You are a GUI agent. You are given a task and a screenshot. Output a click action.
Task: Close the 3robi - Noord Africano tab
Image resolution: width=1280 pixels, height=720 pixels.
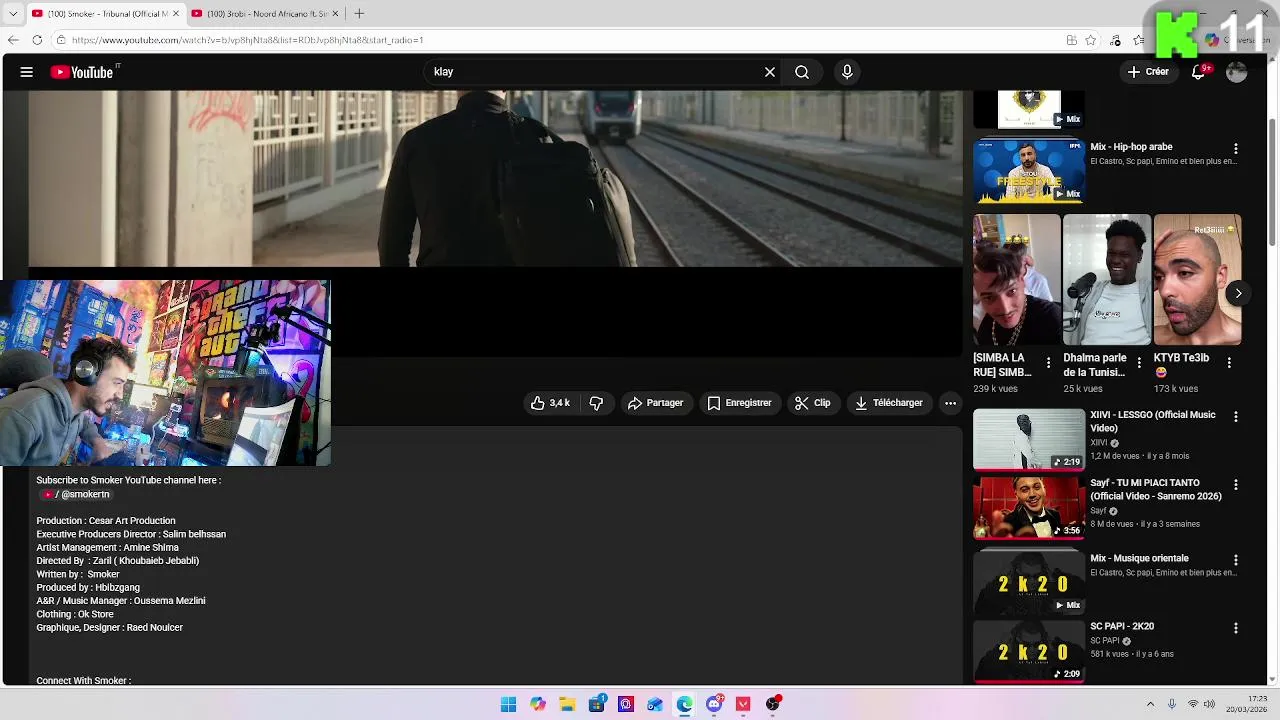point(334,14)
